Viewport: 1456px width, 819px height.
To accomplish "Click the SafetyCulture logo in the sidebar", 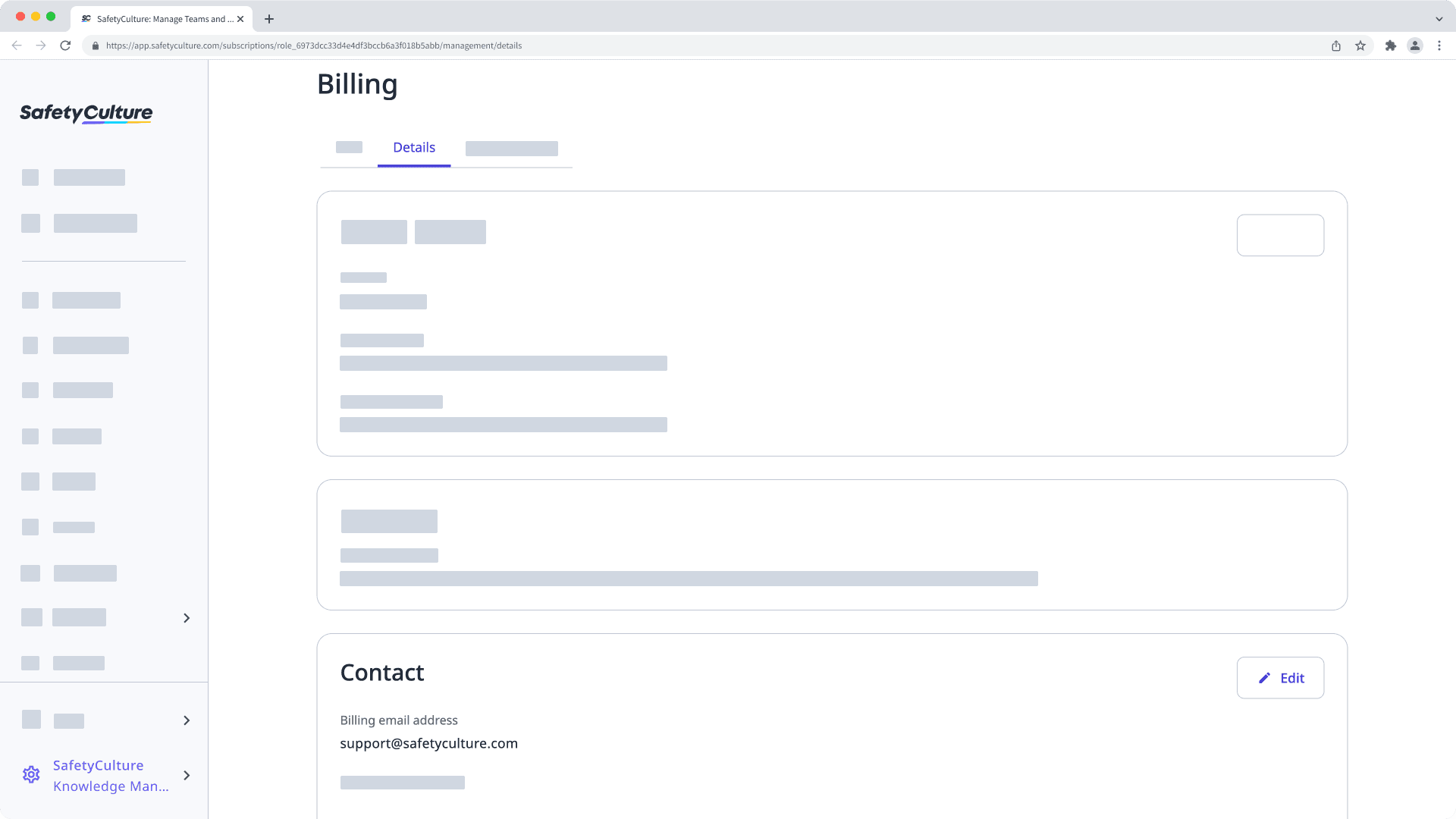I will click(x=84, y=113).
